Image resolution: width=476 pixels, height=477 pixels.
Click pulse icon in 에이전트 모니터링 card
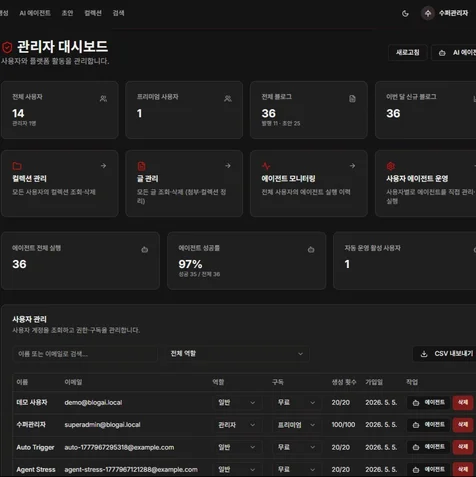click(266, 166)
